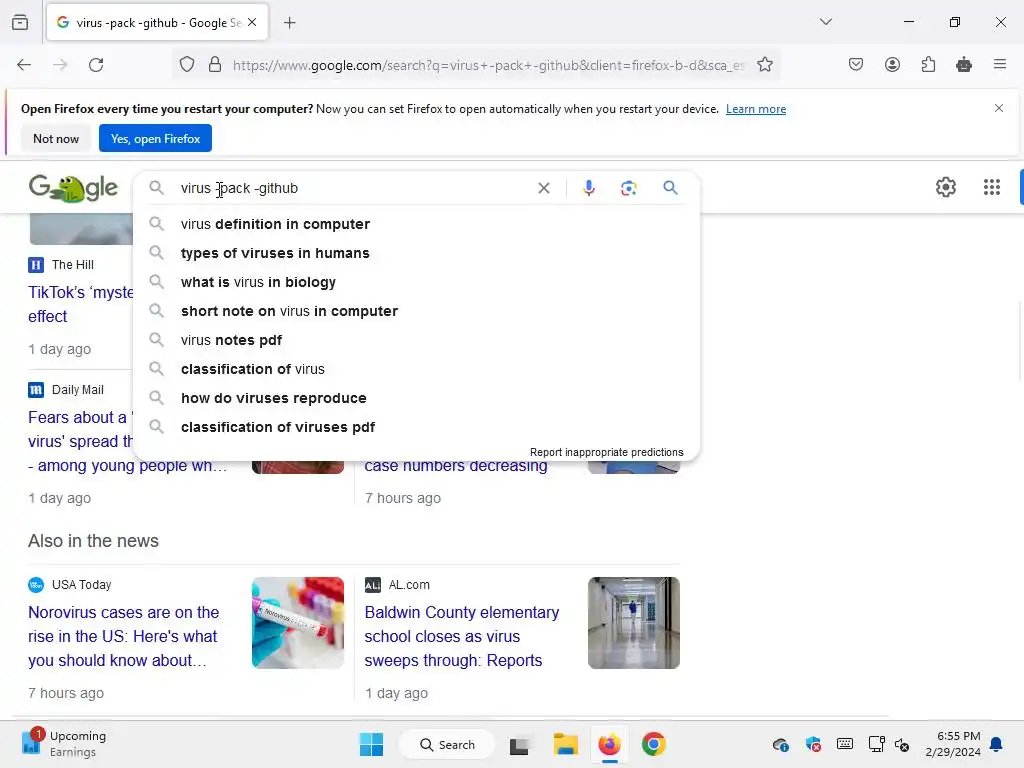This screenshot has height=768, width=1024.
Task: Open the Google apps grid
Action: [x=991, y=187]
